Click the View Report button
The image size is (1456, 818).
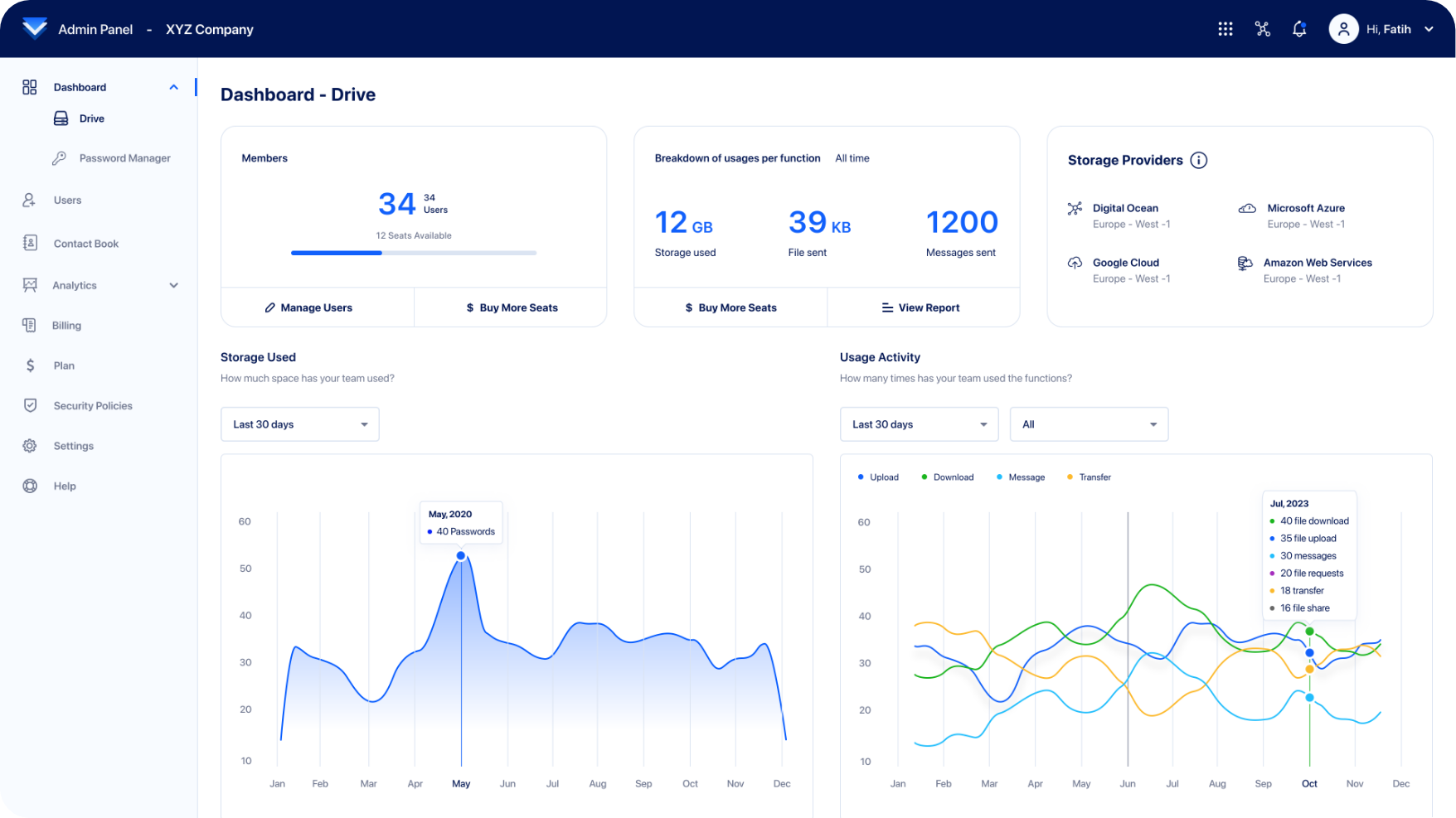(921, 307)
